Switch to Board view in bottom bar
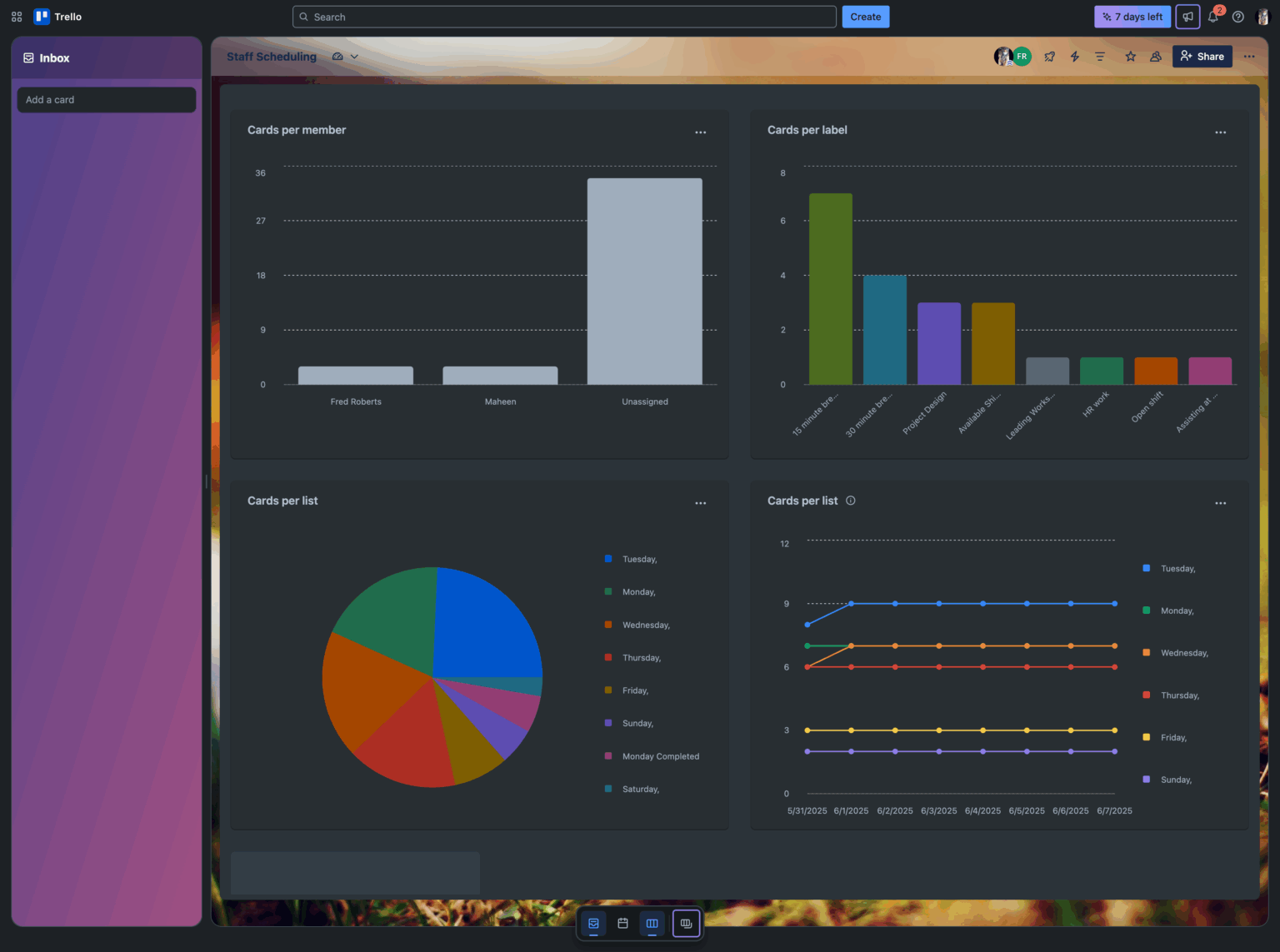The image size is (1280, 952). (652, 923)
